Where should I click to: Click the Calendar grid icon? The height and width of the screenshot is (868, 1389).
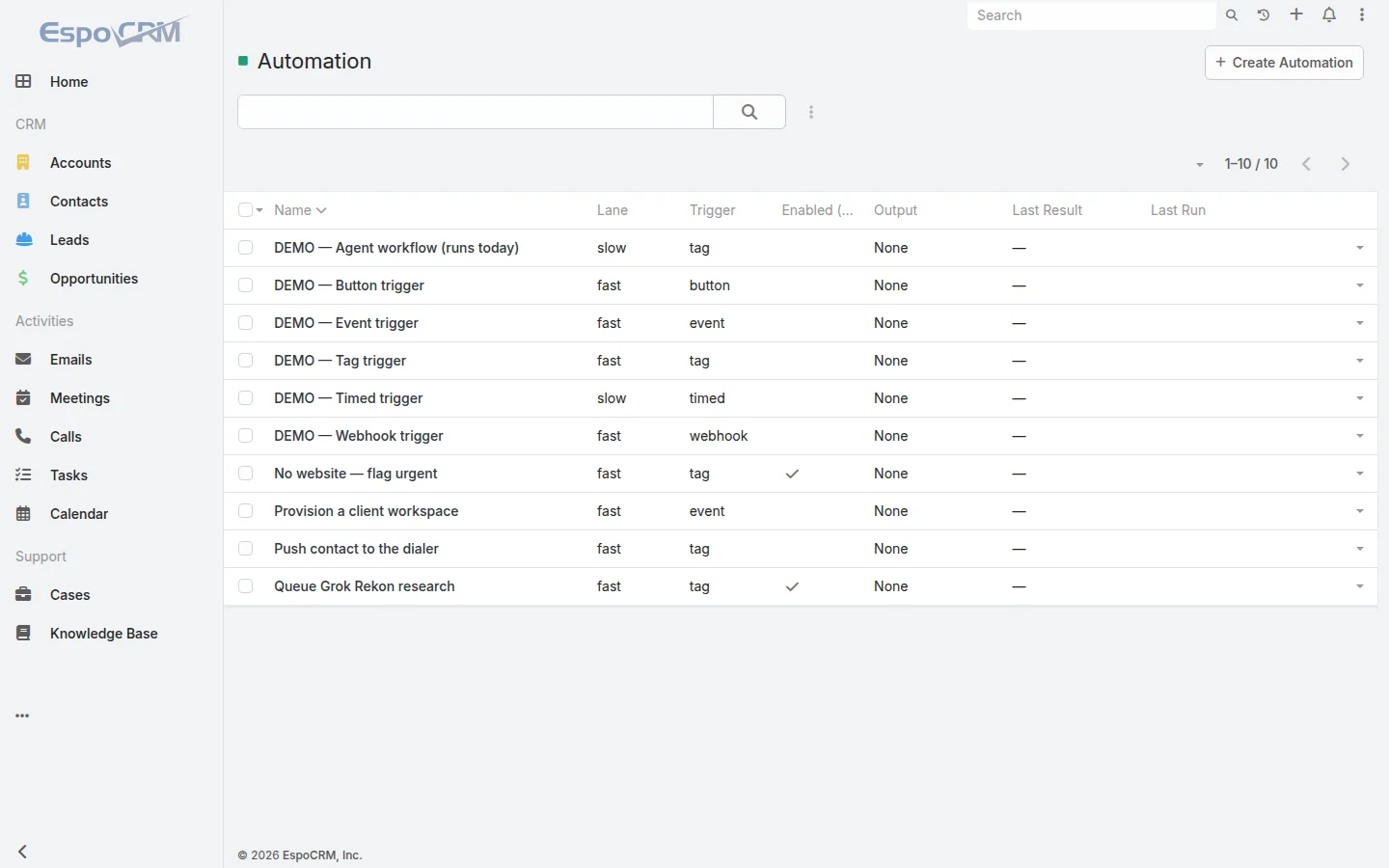23,513
